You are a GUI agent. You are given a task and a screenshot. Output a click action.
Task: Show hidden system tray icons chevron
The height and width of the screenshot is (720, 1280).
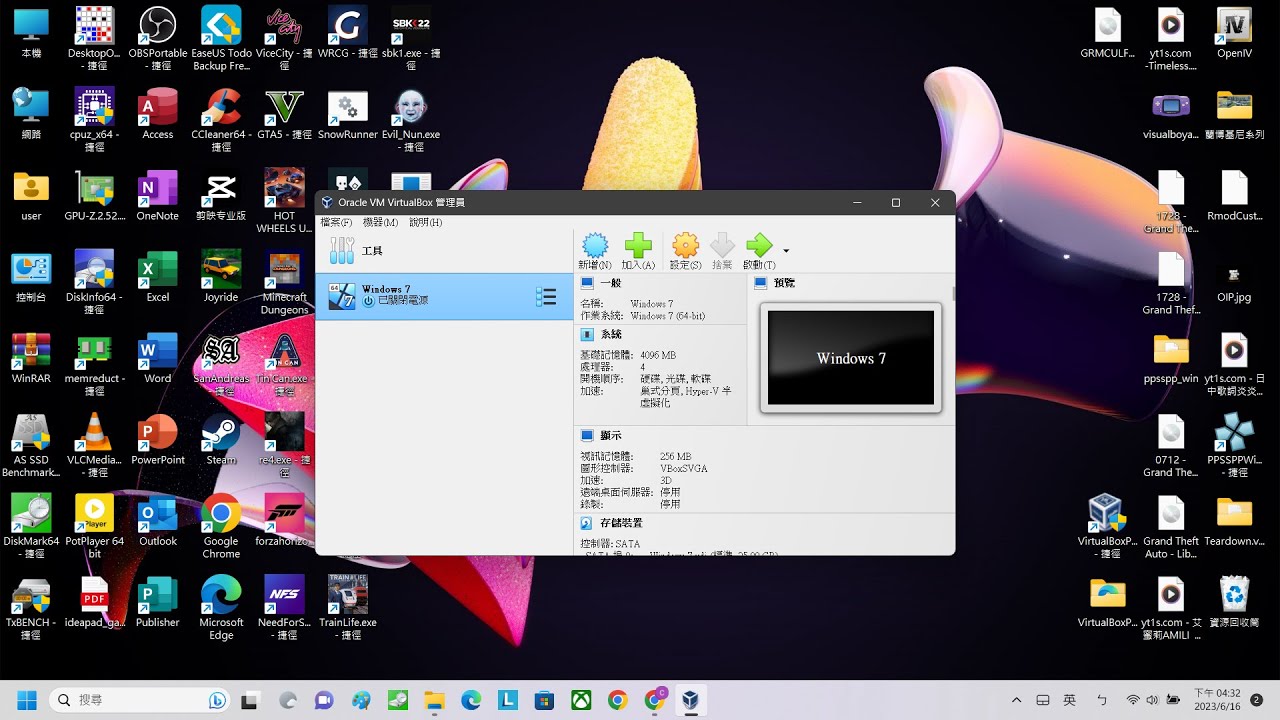[x=1017, y=700]
